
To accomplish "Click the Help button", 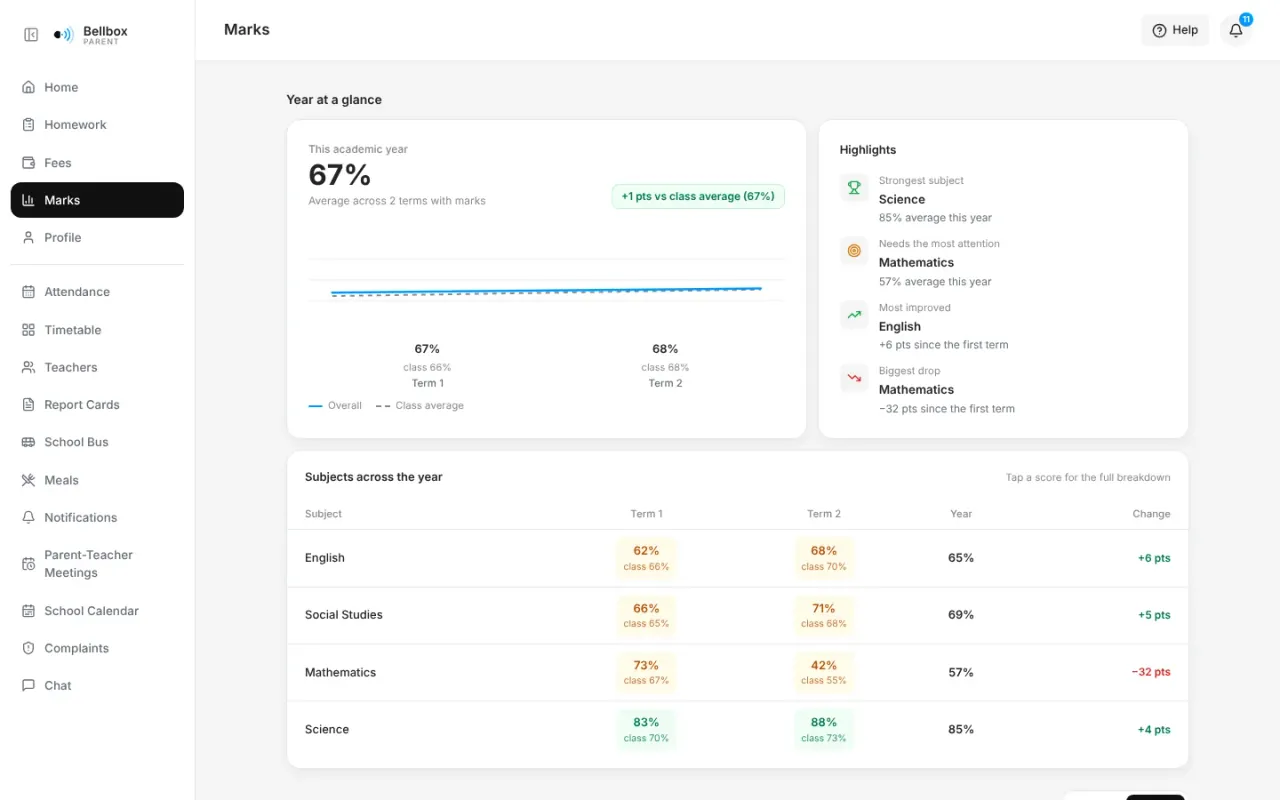I will 1175,30.
